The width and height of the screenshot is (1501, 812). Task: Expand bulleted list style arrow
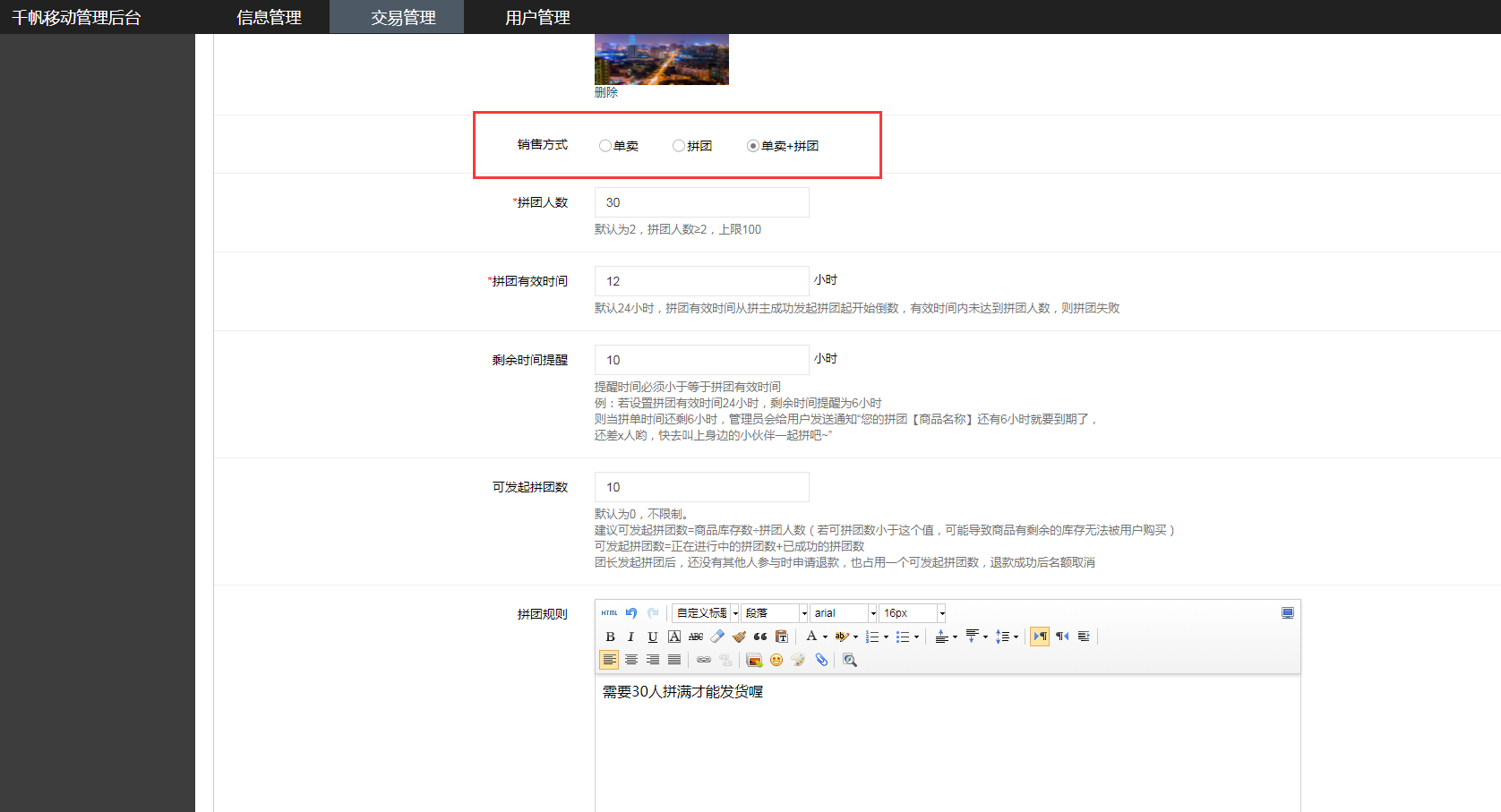coord(916,637)
